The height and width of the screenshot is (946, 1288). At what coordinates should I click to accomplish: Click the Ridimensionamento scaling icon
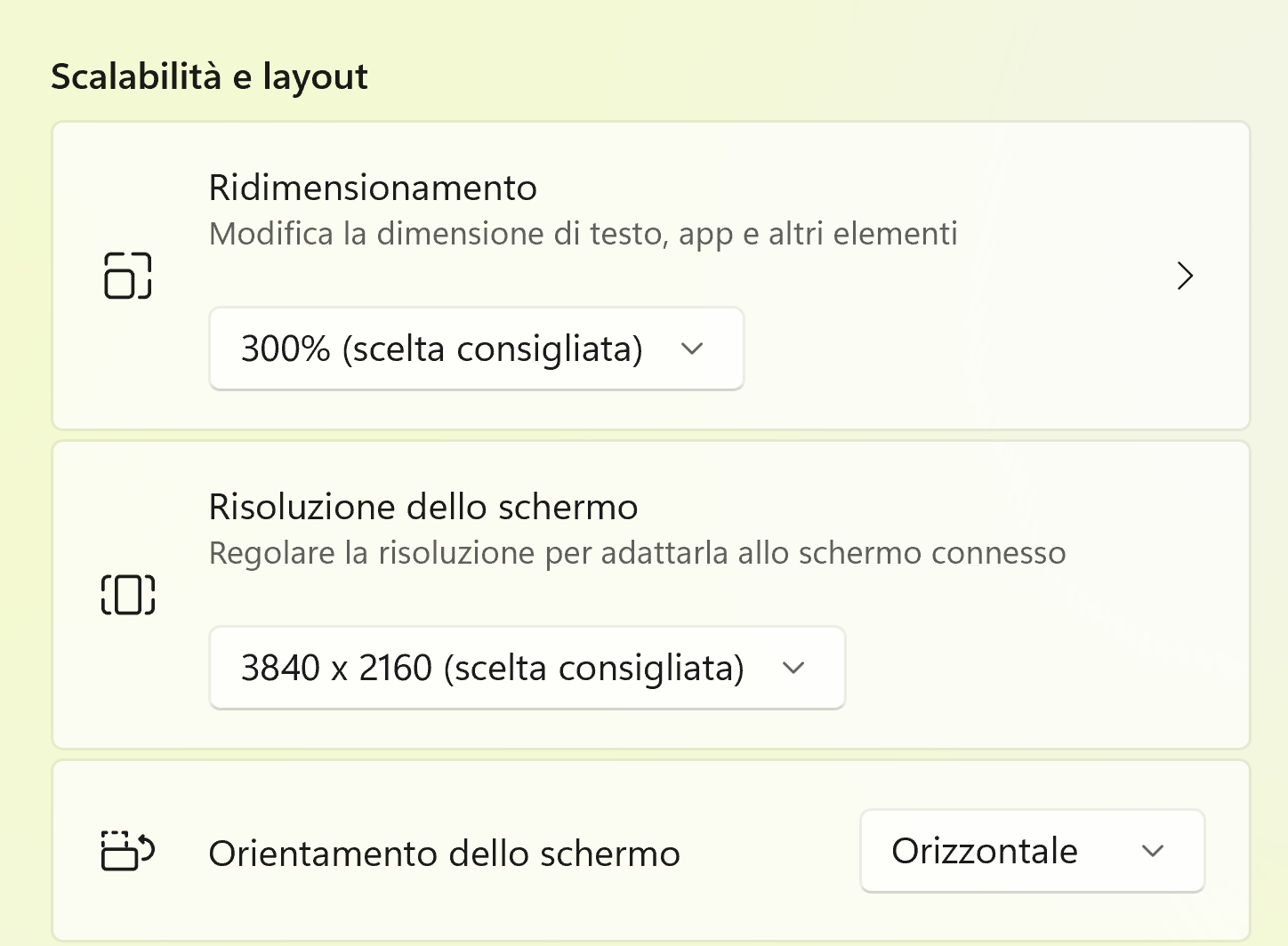[x=128, y=276]
